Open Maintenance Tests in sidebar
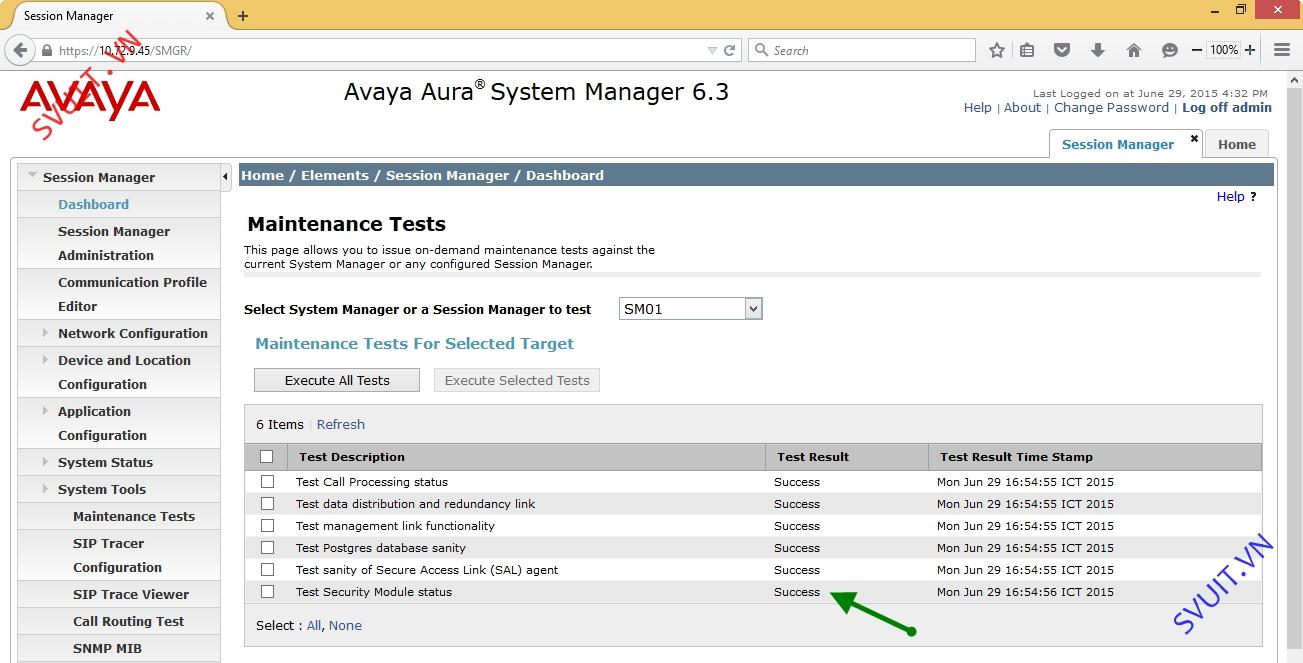 (134, 516)
